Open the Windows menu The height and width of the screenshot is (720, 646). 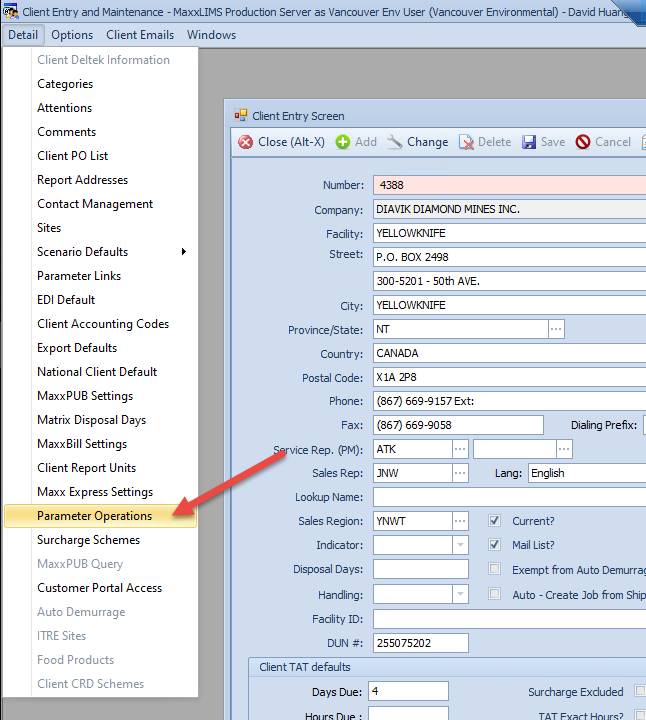coord(211,35)
